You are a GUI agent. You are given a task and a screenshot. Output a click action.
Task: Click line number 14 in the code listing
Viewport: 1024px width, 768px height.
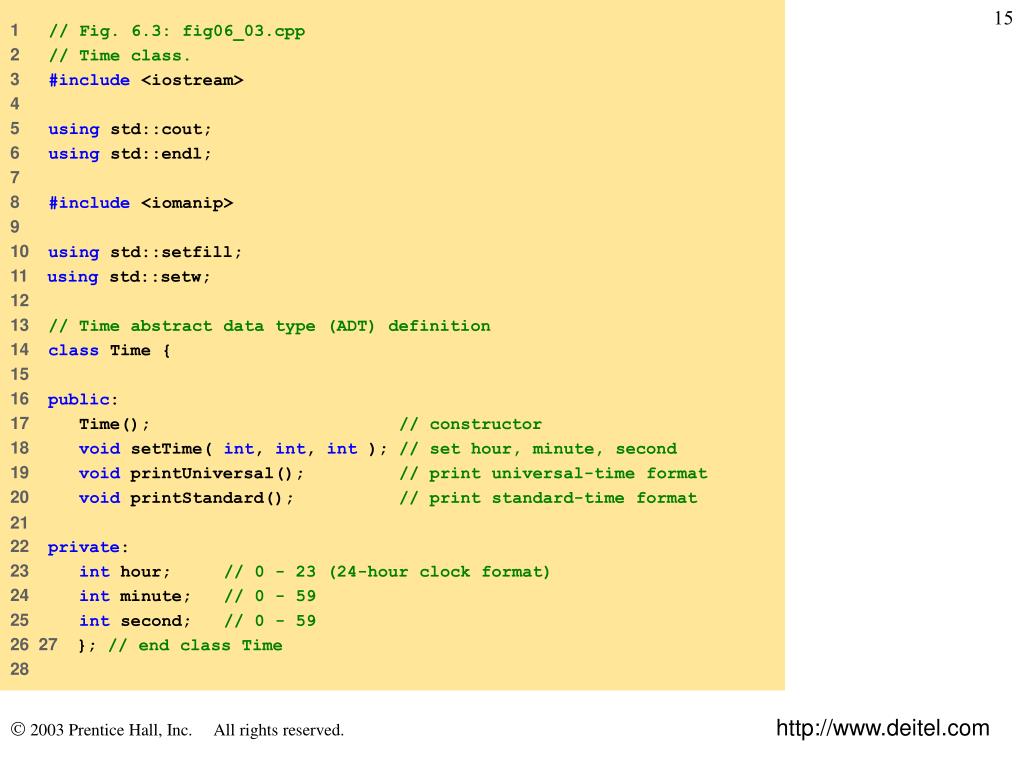(20, 350)
